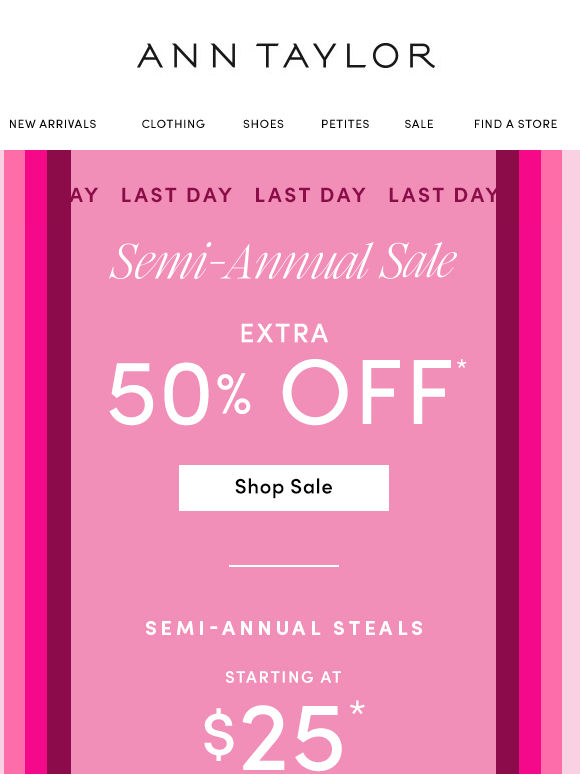
Task: Click the asterisk beside 50% OFF
Action: pyautogui.click(x=462, y=365)
